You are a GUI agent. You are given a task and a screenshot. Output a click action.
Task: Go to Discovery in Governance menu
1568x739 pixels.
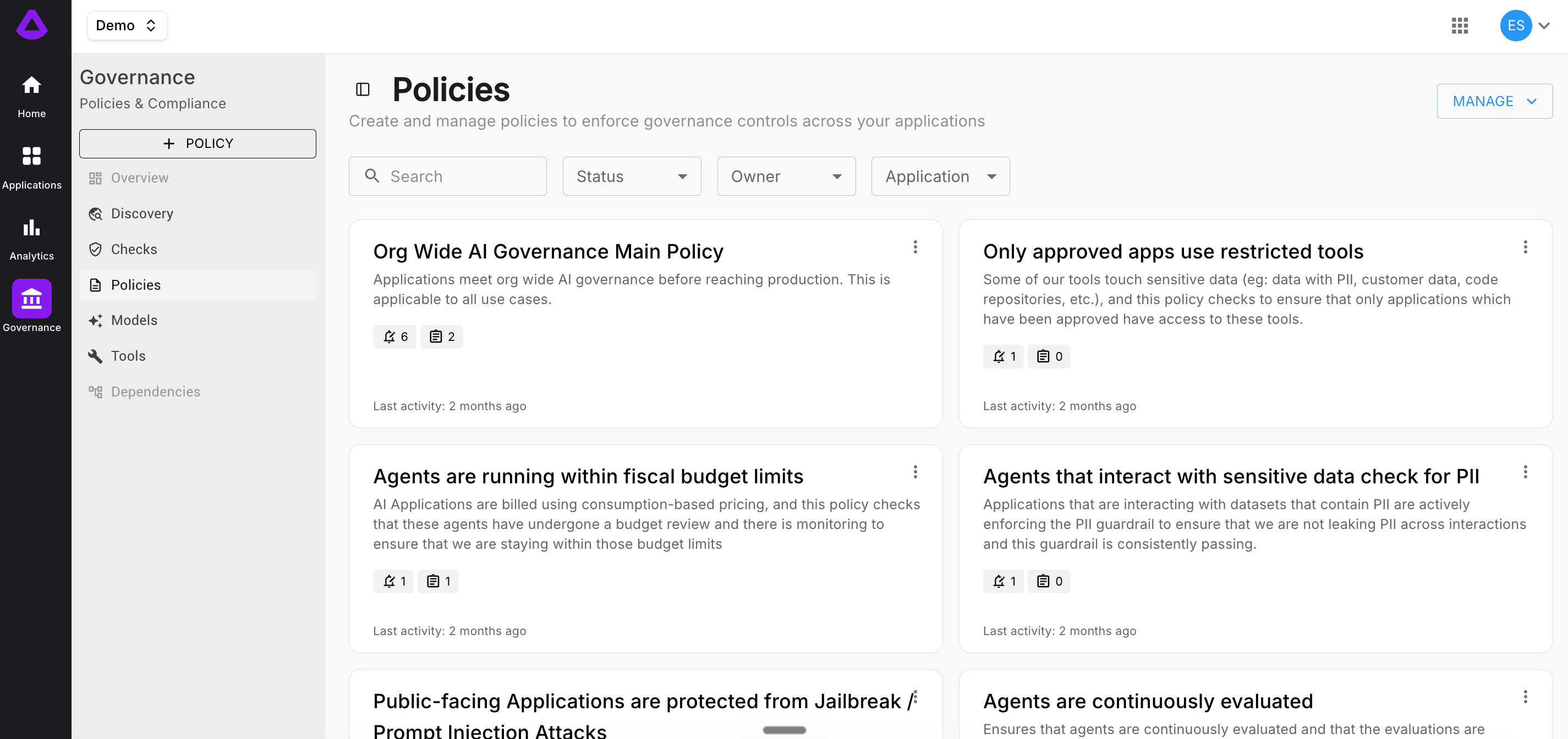pyautogui.click(x=198, y=214)
